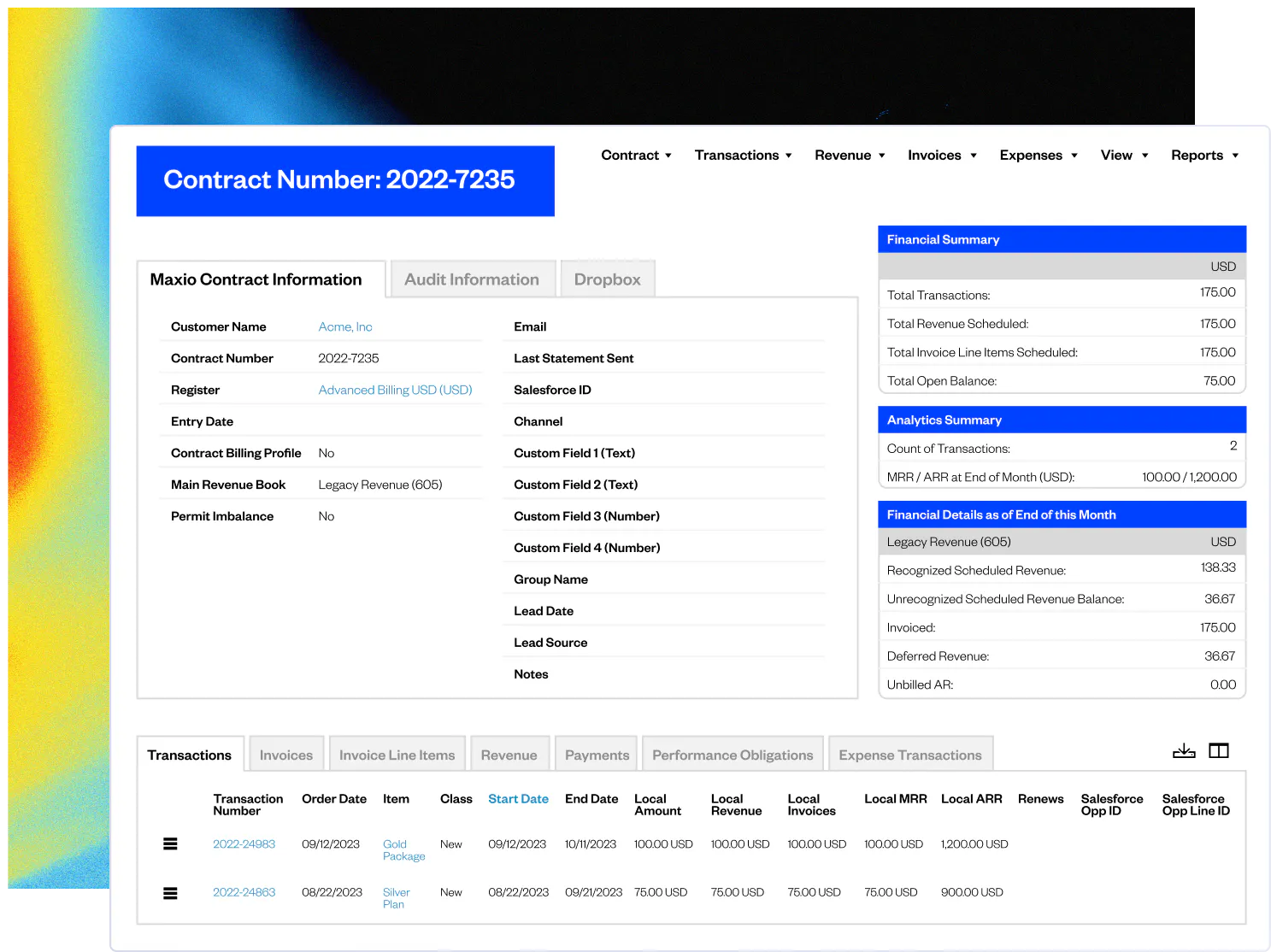Switch to the Invoice Line Items tab
Viewport: 1271px width, 952px height.
[397, 755]
